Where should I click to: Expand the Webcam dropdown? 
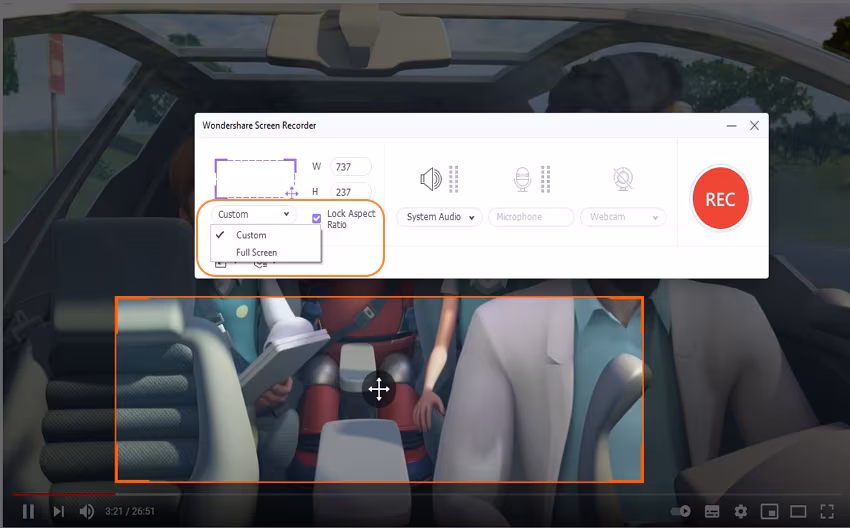click(x=623, y=217)
